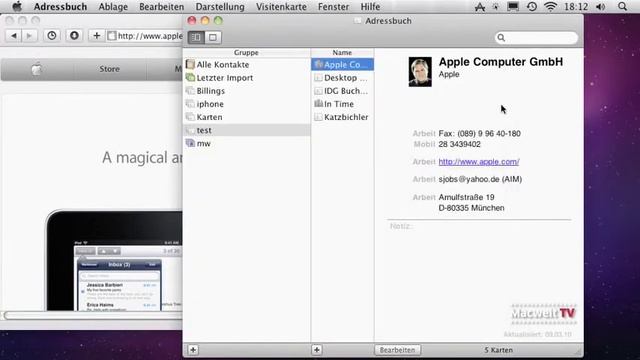Open the Visitenkarte menu

(x=281, y=7)
